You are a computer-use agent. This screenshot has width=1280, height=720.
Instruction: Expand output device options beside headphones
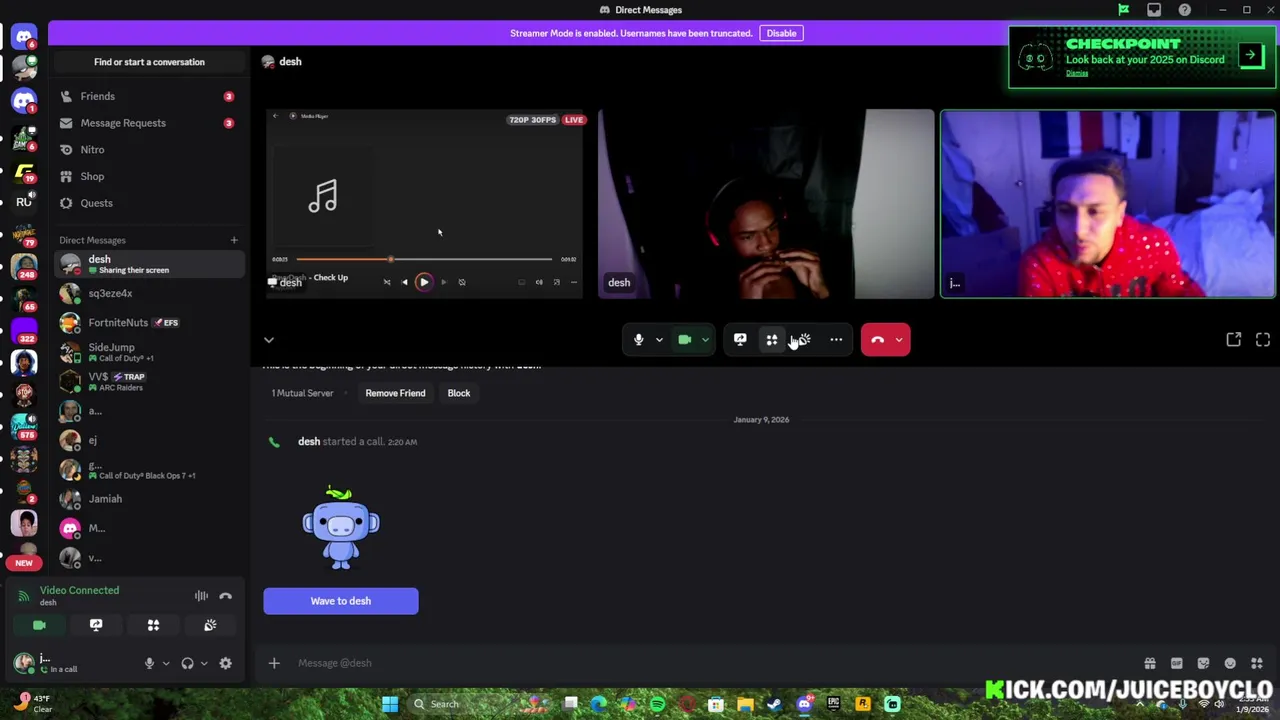coord(204,663)
